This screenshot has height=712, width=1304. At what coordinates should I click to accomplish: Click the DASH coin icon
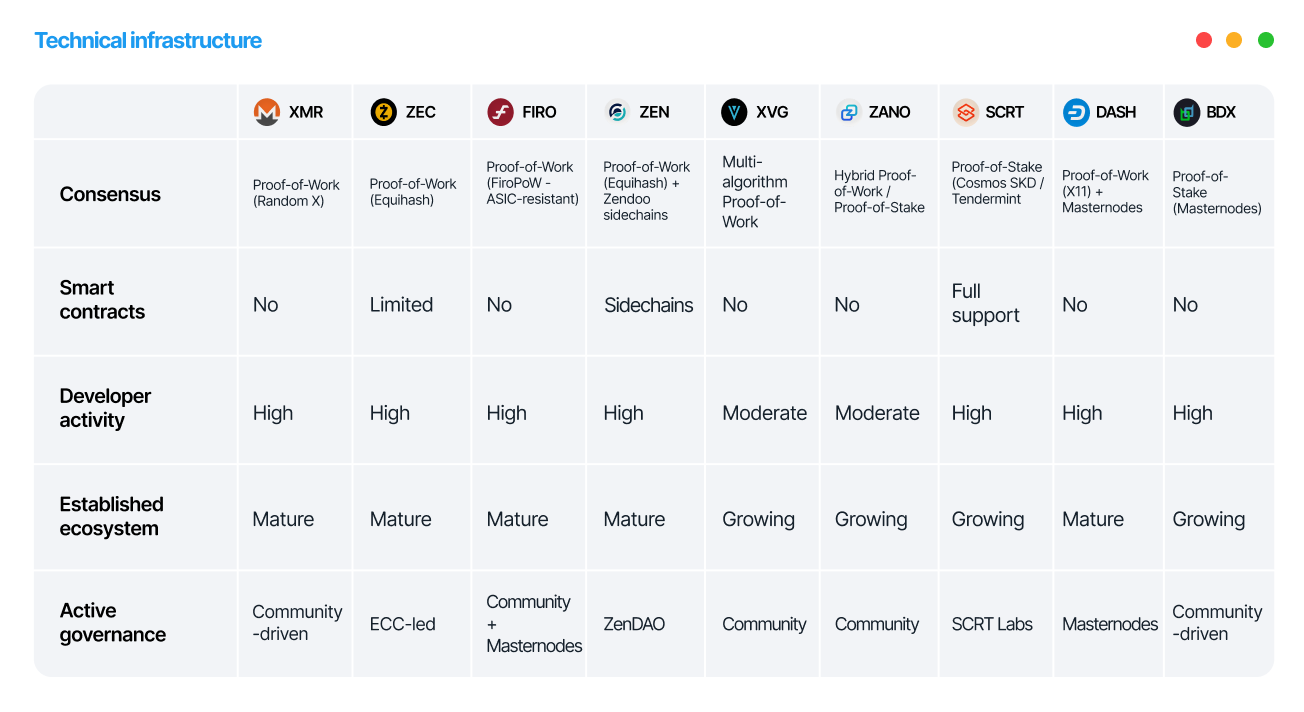[x=1076, y=112]
